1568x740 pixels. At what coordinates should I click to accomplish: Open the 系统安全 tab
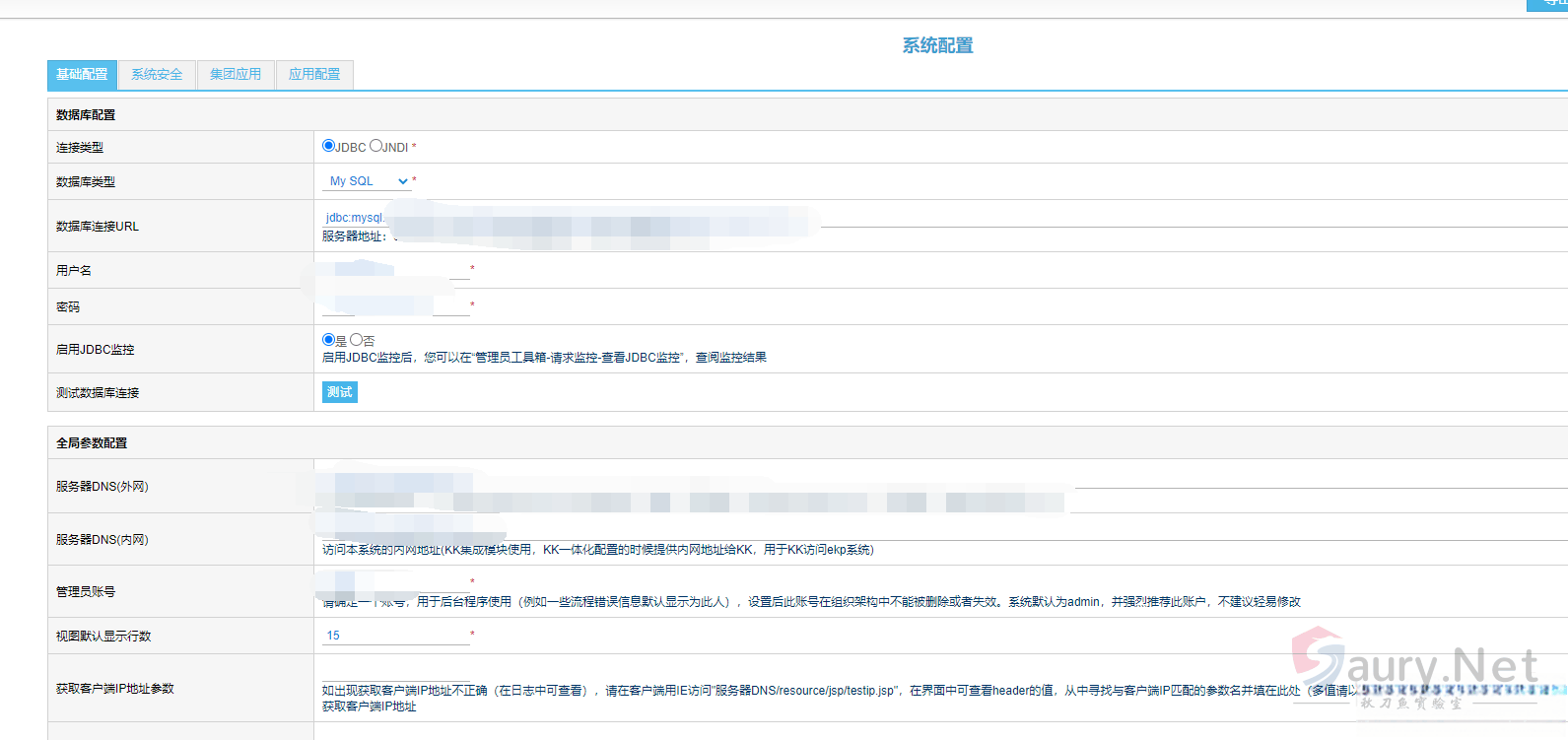click(157, 75)
